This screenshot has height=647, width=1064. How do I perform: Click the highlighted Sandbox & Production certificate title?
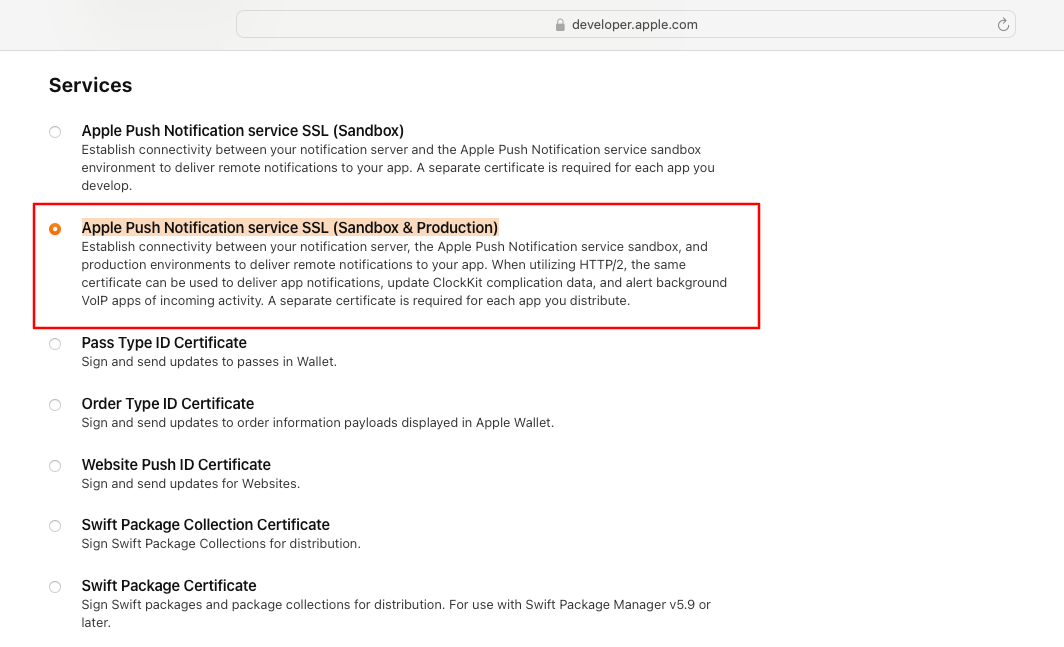coord(290,227)
